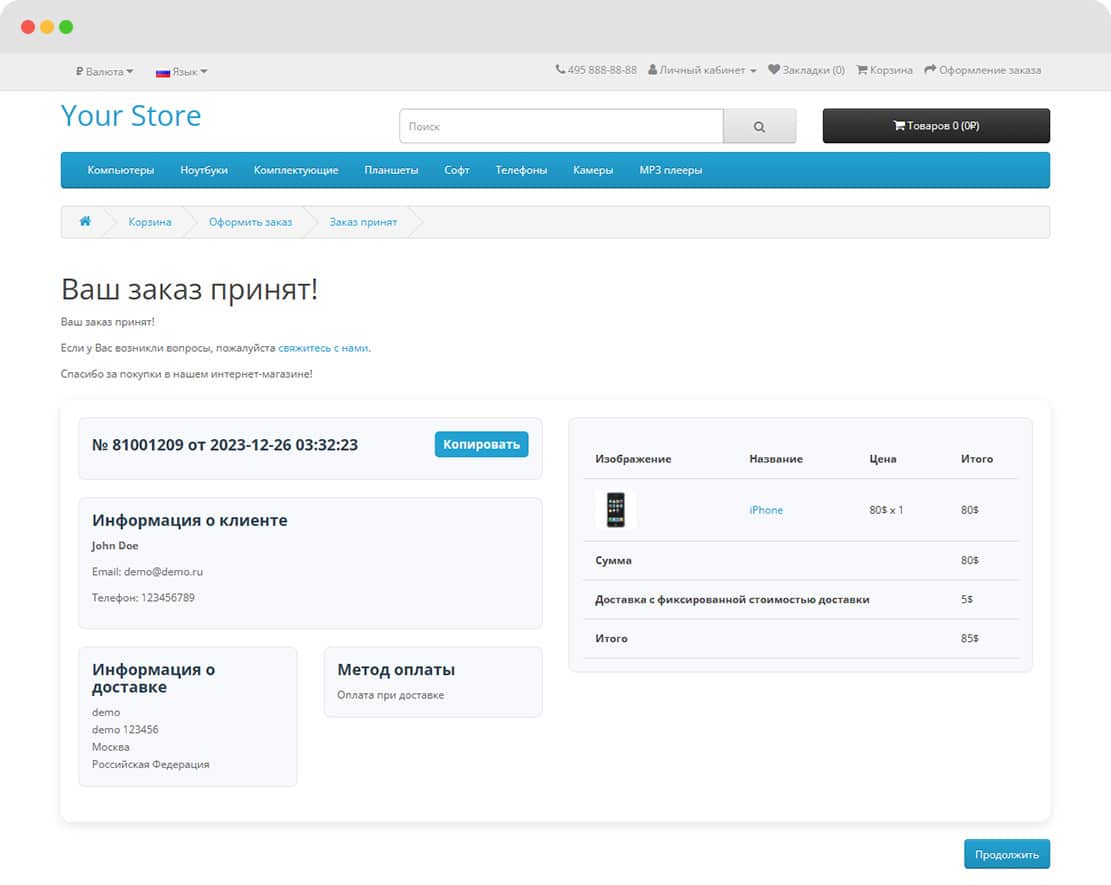
Task: Click the magnifier search button
Action: click(x=760, y=126)
